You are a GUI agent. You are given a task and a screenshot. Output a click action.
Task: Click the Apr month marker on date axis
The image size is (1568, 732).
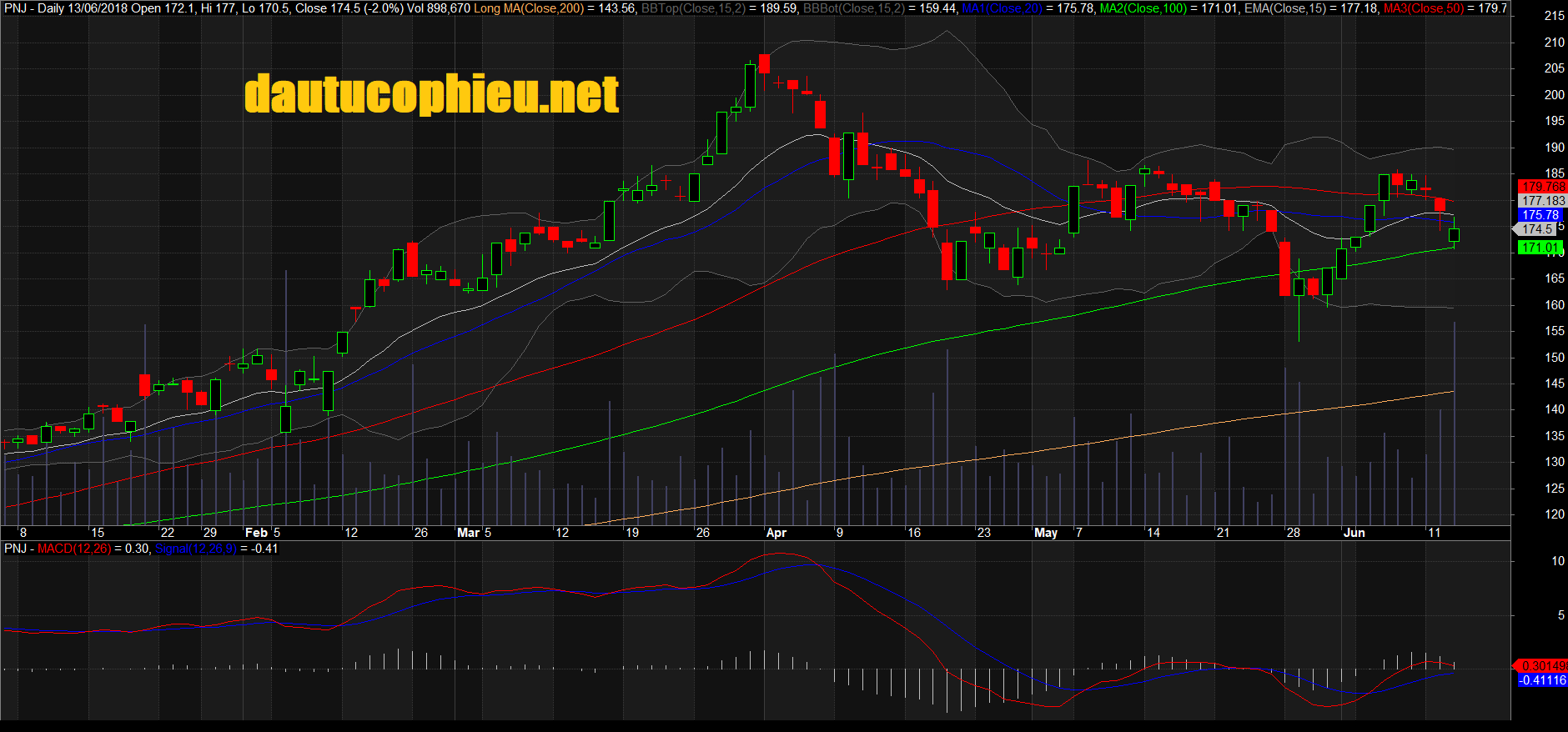coord(776,533)
